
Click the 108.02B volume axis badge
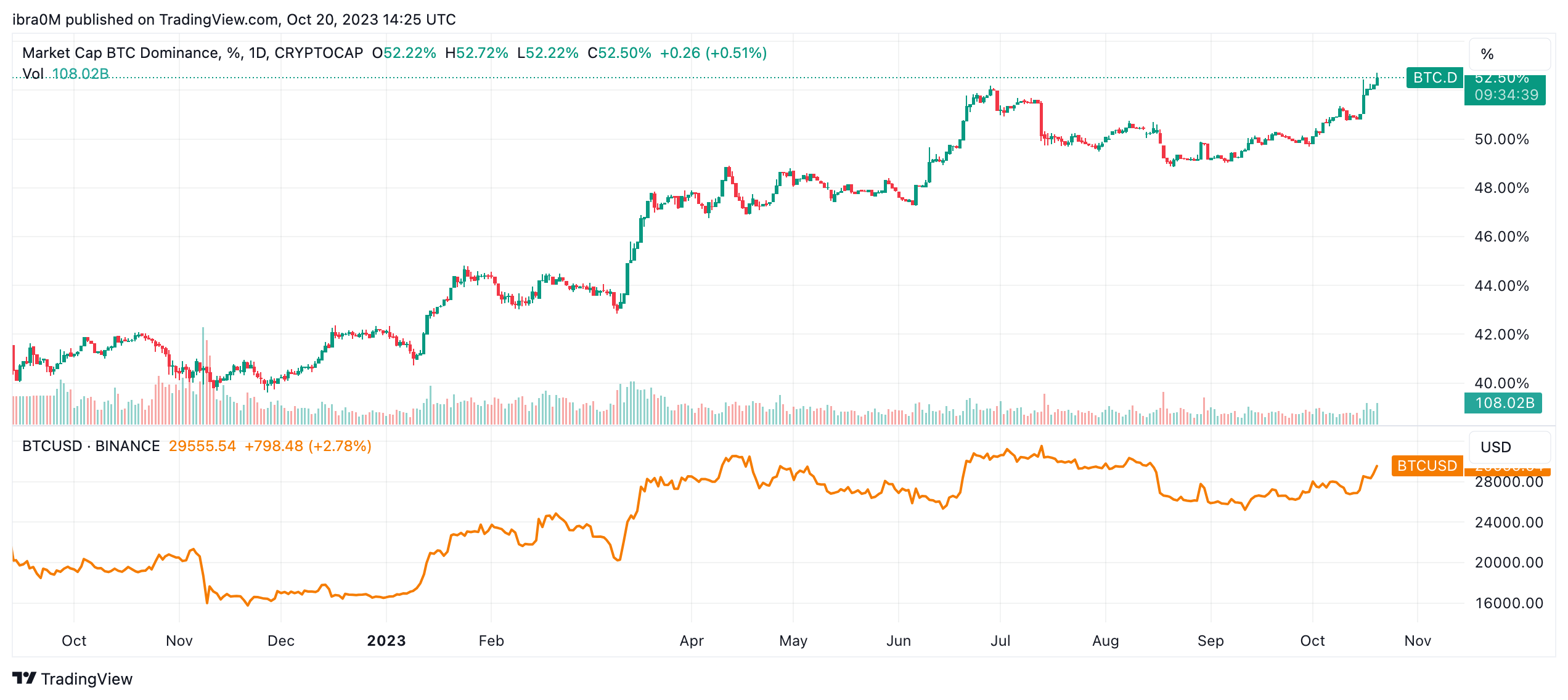[x=1503, y=403]
